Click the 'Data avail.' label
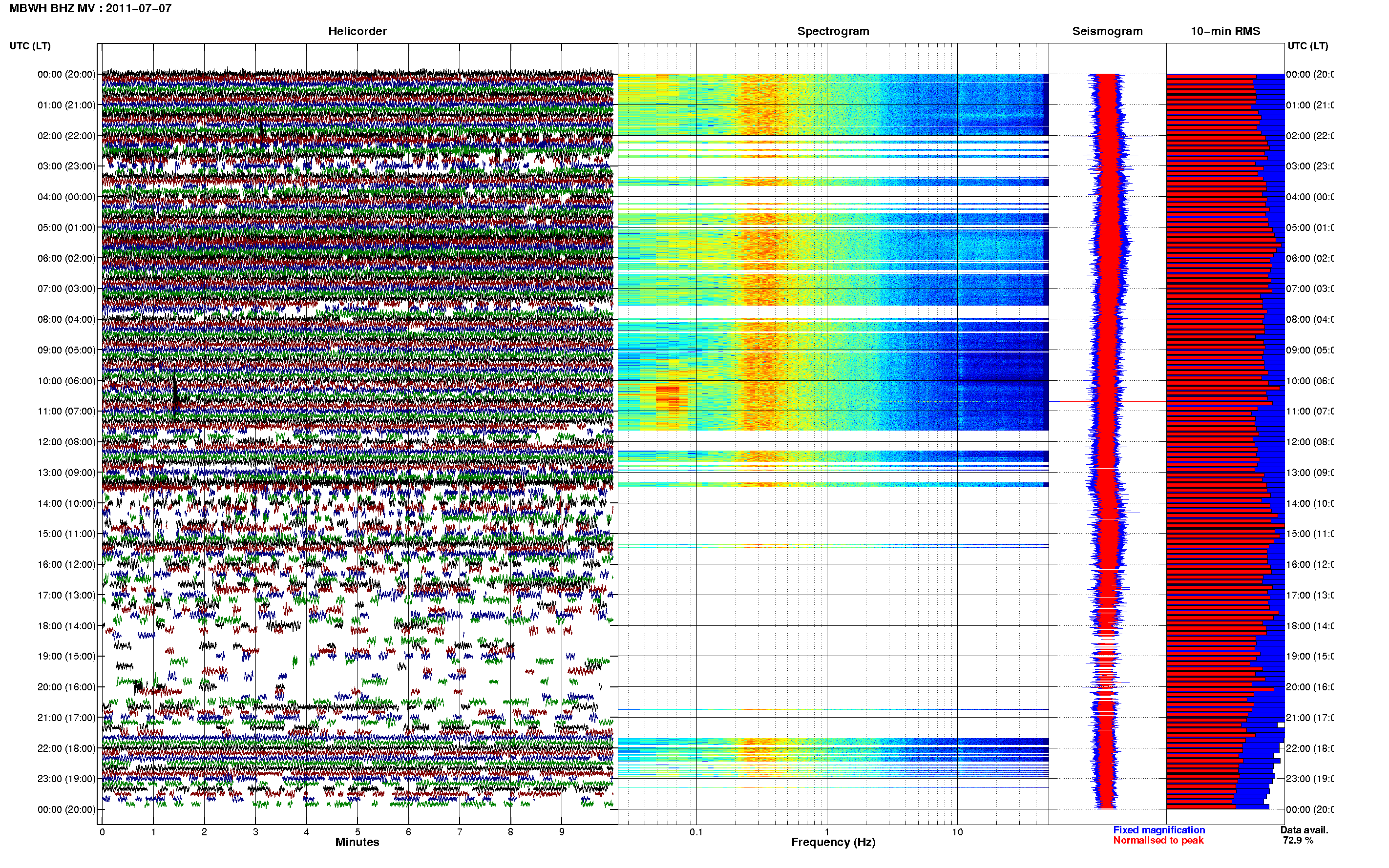 coord(1304,830)
